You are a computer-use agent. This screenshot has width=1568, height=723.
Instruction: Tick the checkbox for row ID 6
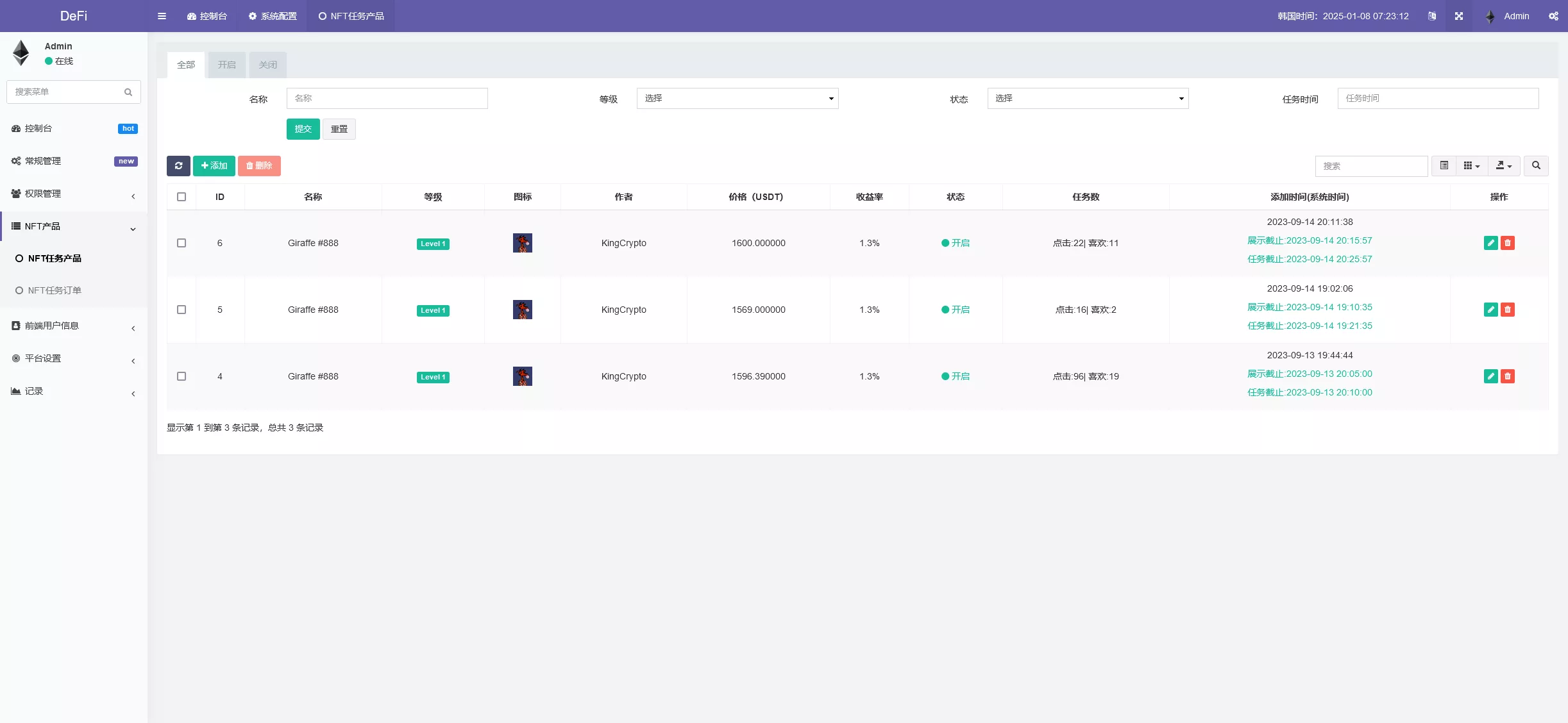181,243
